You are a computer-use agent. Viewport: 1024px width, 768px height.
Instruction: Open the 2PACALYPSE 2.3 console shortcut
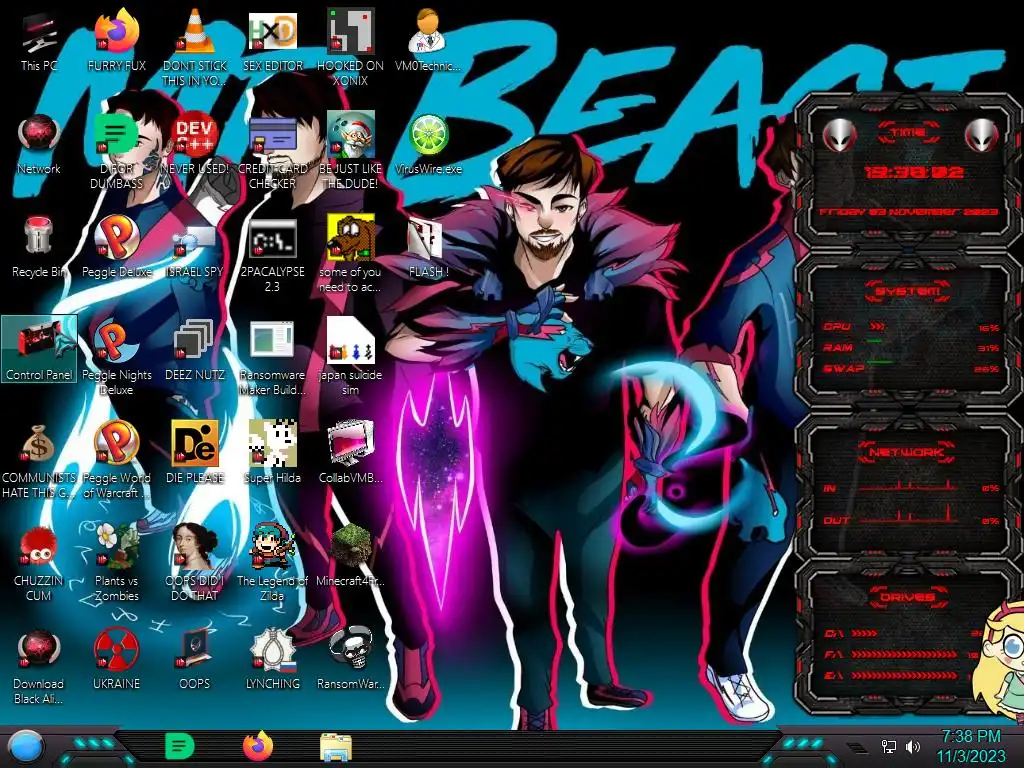point(272,255)
